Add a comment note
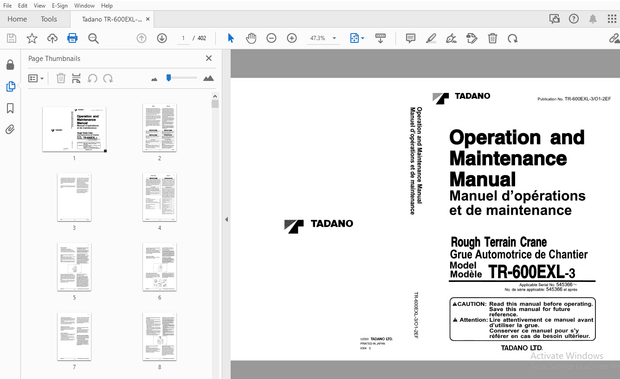Viewport: 620px width, 379px height. 410,38
